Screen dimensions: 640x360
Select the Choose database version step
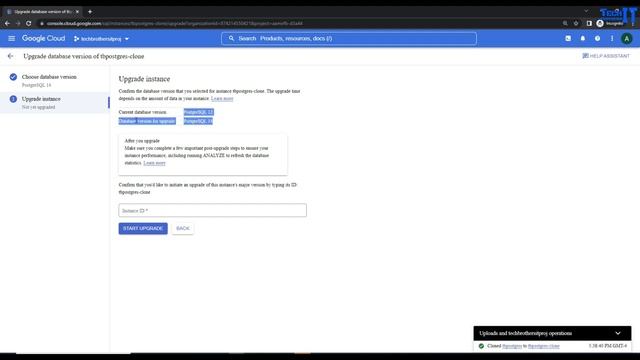point(55,80)
